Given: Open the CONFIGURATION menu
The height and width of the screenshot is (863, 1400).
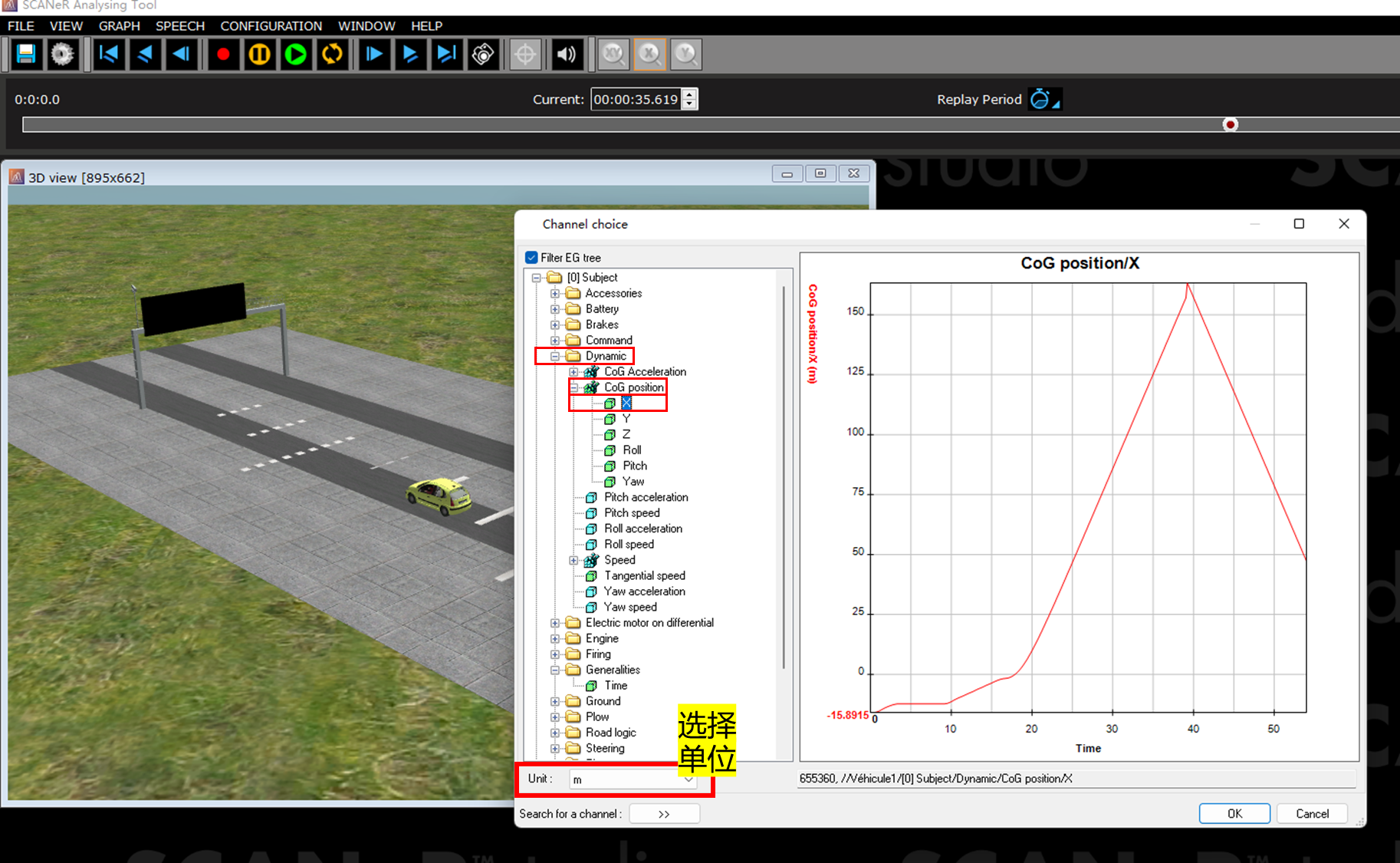Looking at the screenshot, I should 271,25.
